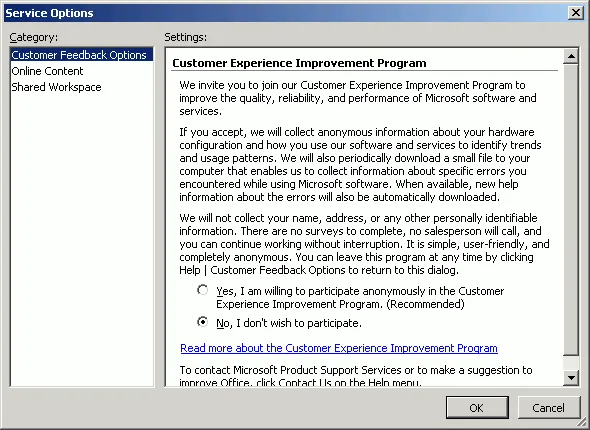
Task: Click the scrollbar track below the thumb
Action: [x=571, y=363]
